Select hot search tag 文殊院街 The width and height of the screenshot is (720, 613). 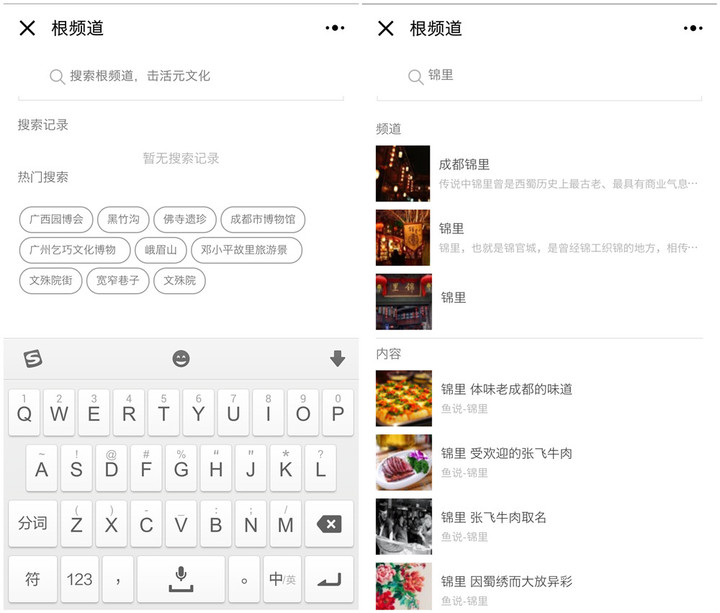[51, 281]
